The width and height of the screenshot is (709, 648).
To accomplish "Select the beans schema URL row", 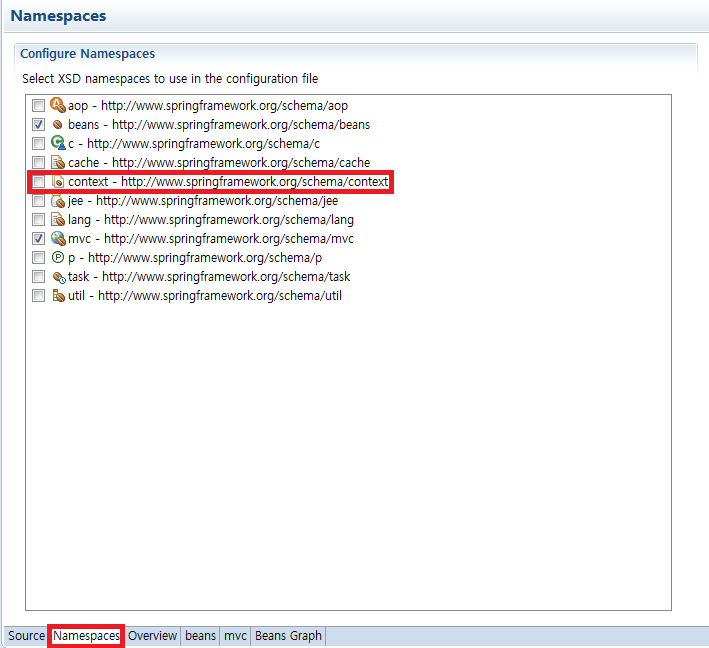I will (219, 124).
